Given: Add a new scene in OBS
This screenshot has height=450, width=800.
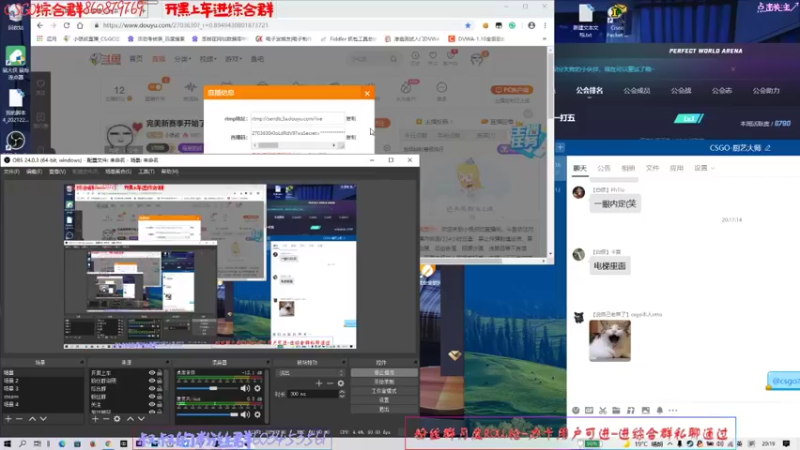Looking at the screenshot, I should [x=8, y=419].
